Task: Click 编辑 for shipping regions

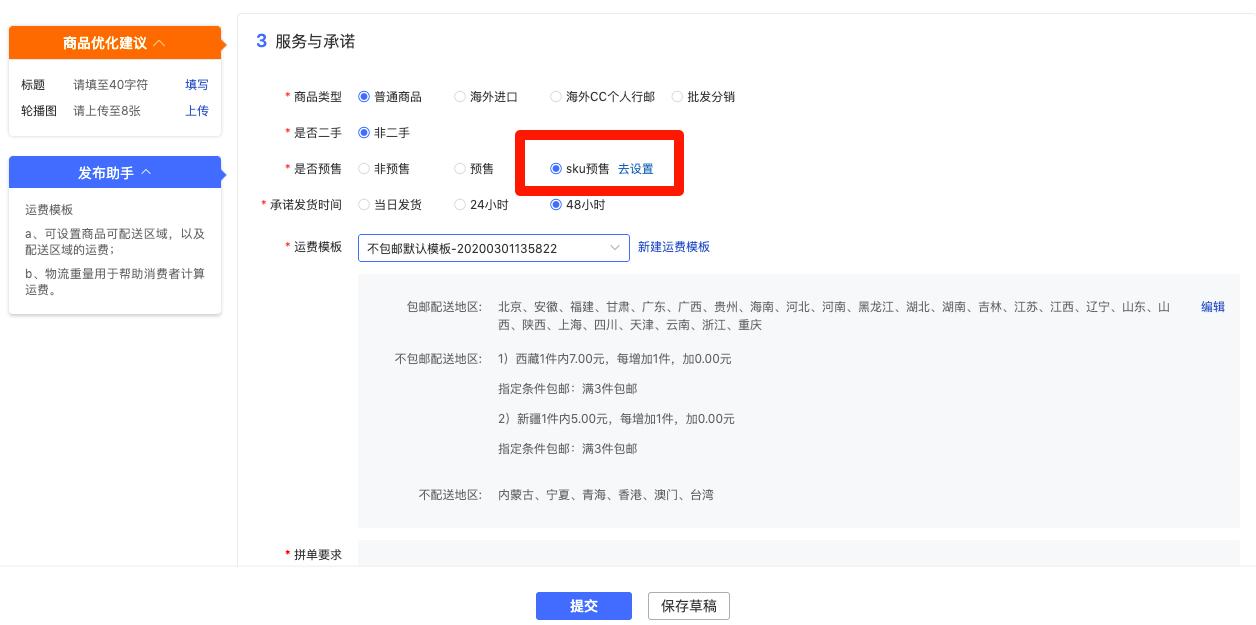Action: 1212,307
